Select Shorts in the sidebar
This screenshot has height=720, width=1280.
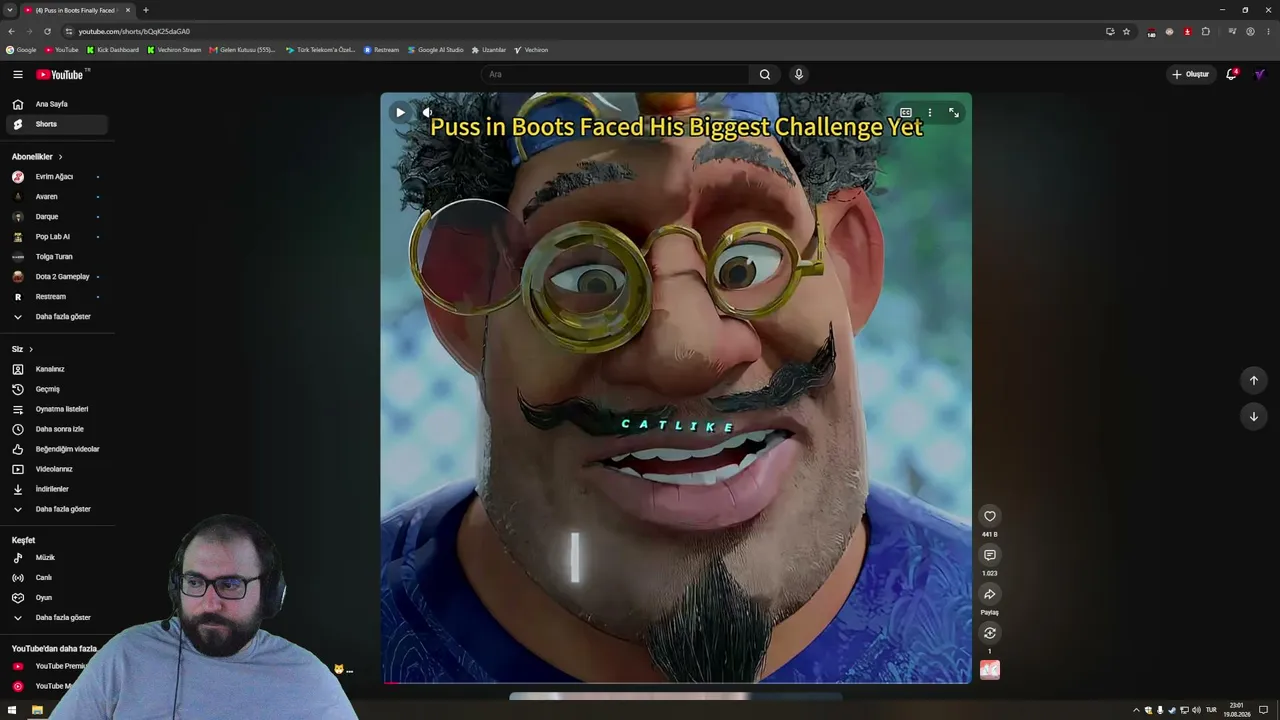pos(57,124)
